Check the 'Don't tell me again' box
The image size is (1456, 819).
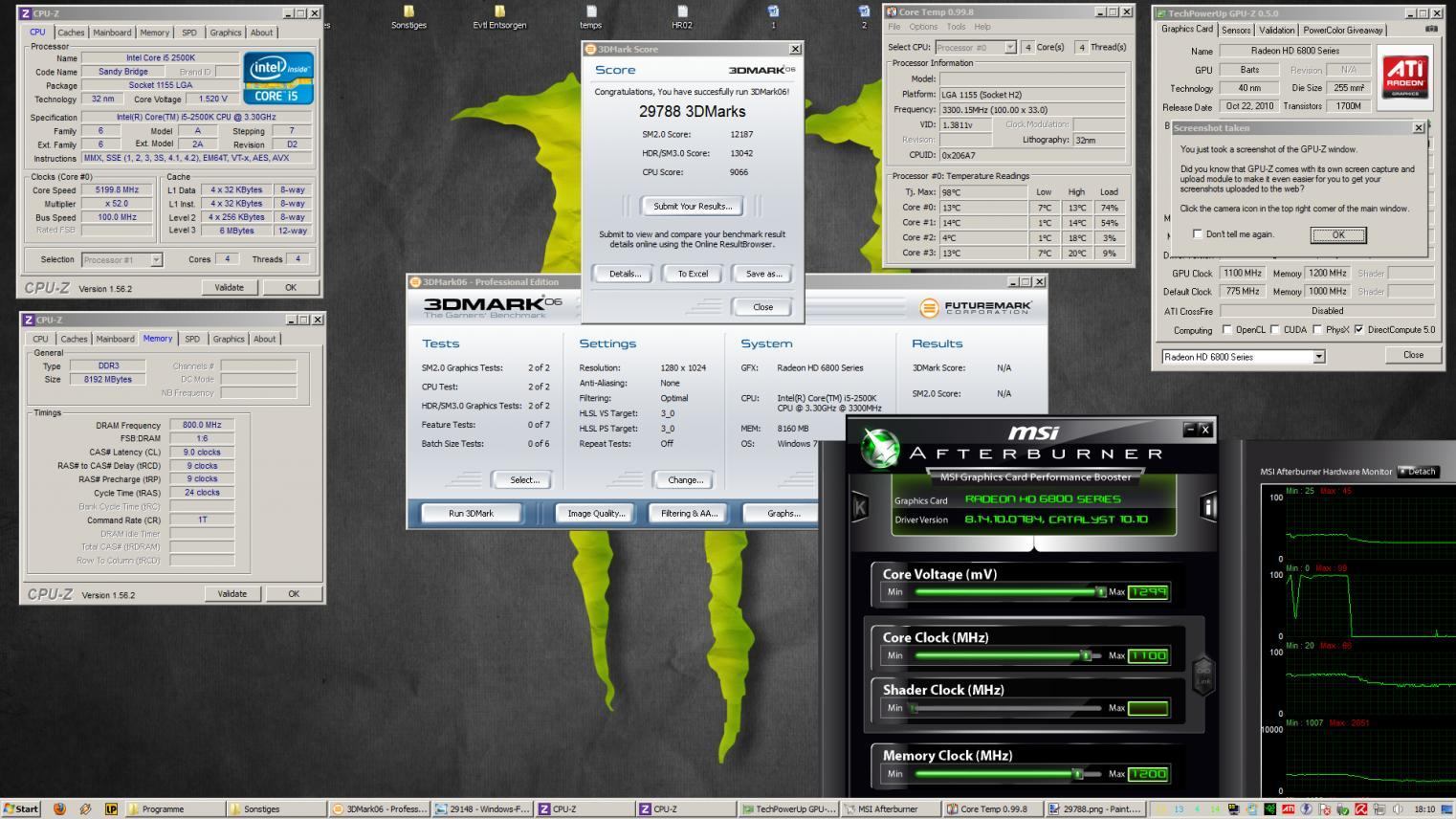click(1197, 233)
